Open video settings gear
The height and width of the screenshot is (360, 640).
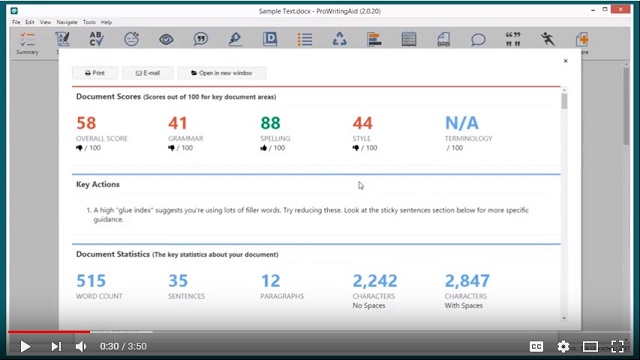(x=563, y=347)
